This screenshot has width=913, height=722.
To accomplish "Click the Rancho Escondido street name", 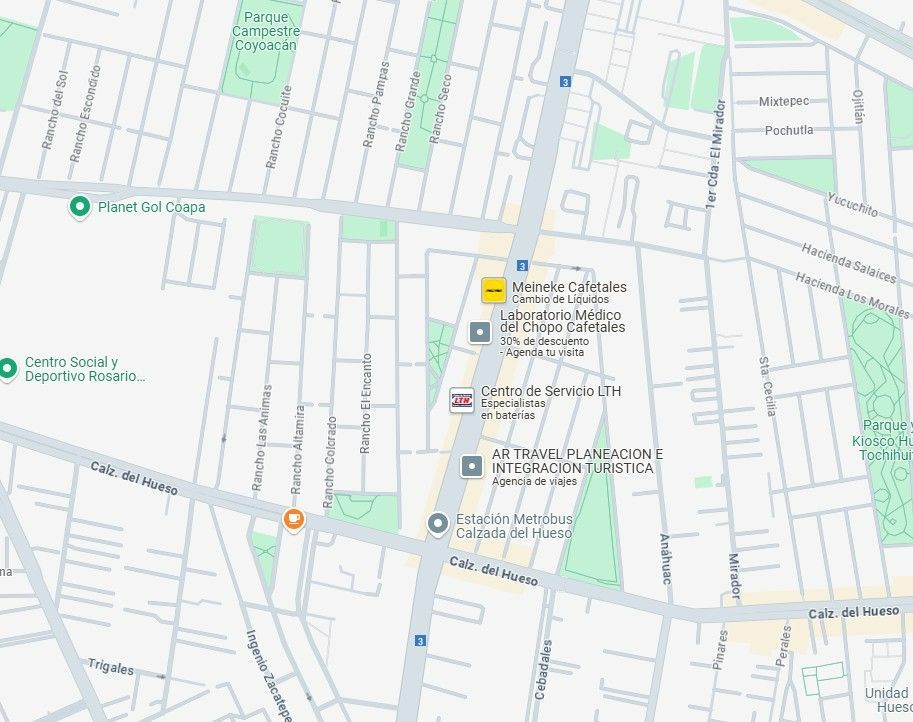I will pos(85,114).
